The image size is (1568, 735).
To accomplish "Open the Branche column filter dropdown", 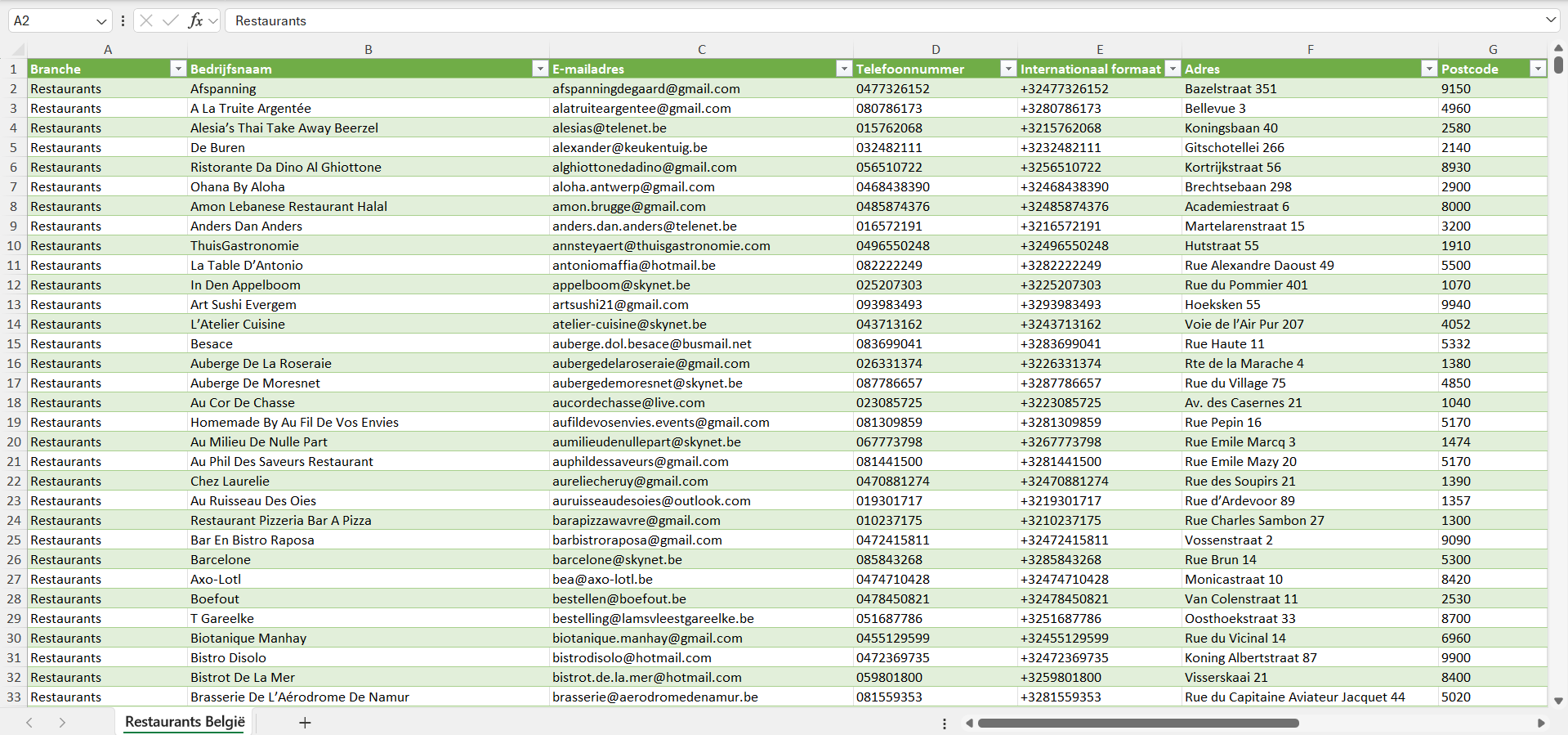I will coord(177,69).
